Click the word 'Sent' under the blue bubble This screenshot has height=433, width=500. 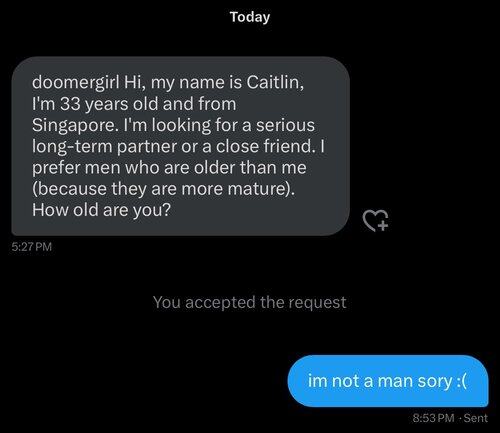coord(476,418)
